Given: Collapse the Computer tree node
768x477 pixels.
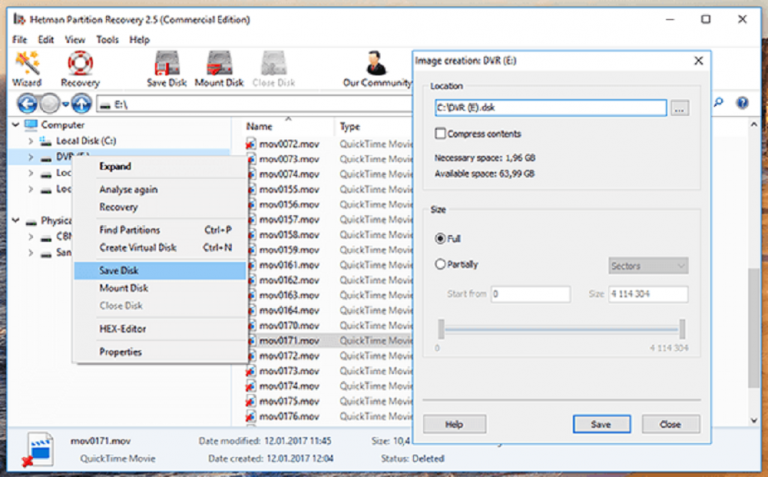Looking at the screenshot, I should 15,125.
